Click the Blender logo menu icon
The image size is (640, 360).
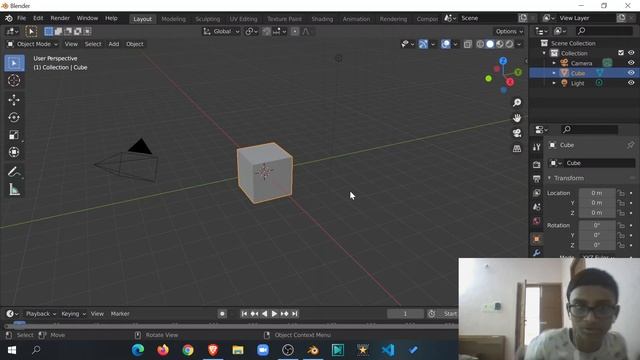pyautogui.click(x=9, y=18)
